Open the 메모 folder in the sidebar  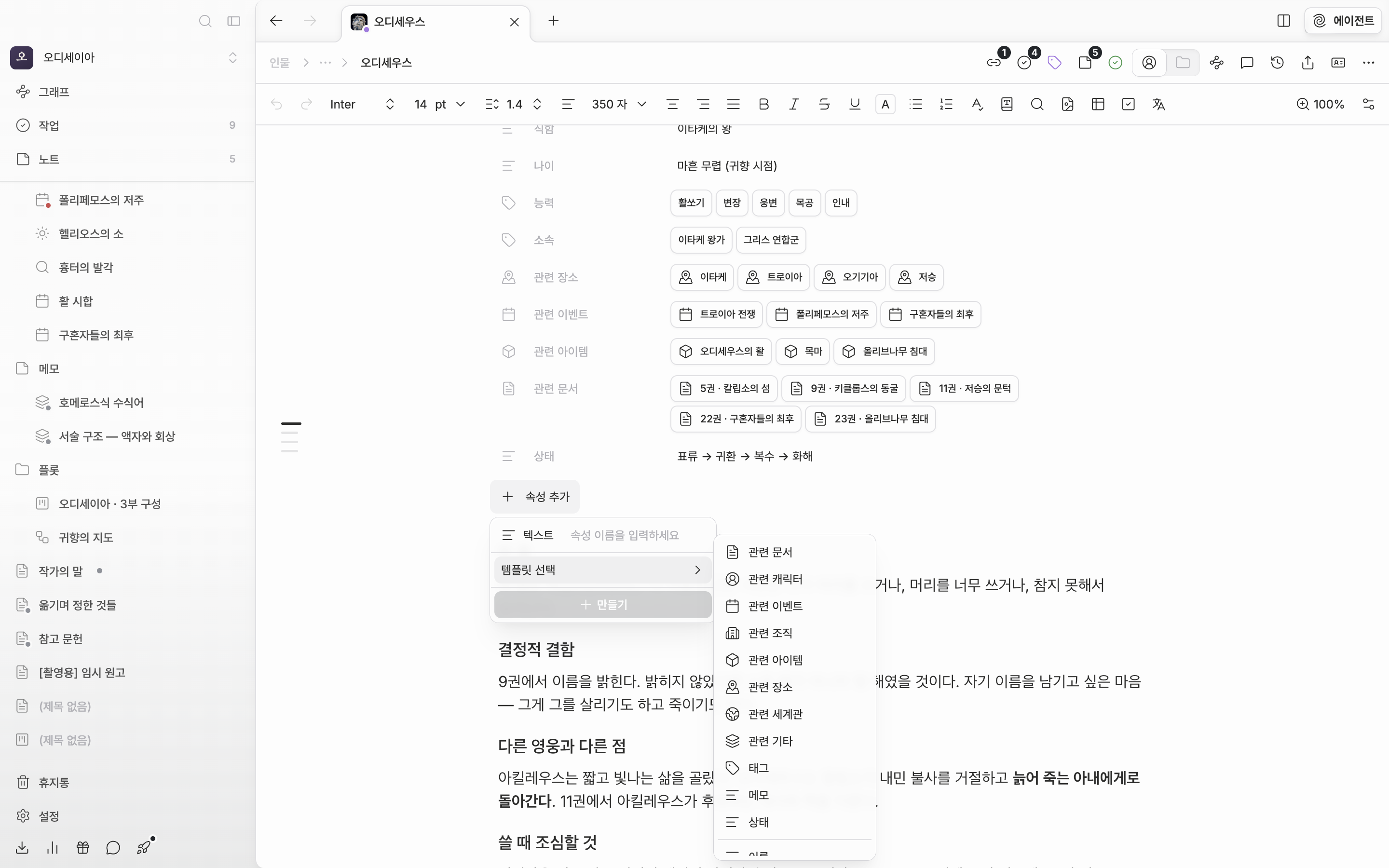127,368
